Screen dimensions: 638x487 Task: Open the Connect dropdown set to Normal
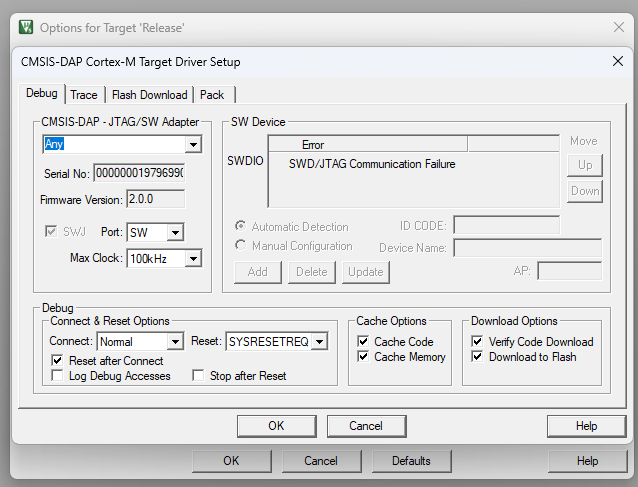point(175,342)
